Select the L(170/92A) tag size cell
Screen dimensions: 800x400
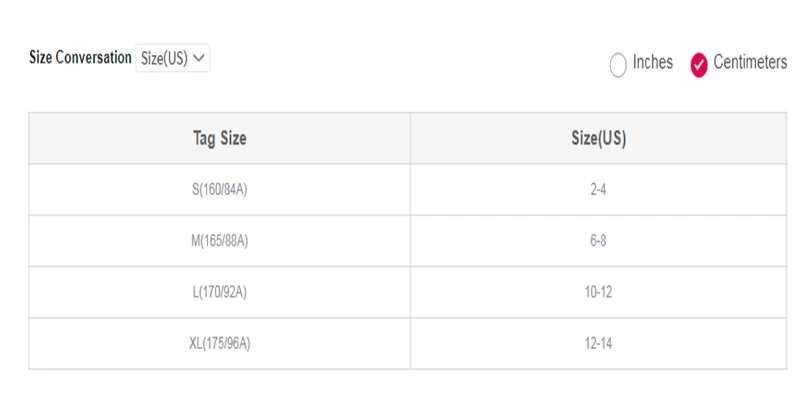click(x=219, y=292)
